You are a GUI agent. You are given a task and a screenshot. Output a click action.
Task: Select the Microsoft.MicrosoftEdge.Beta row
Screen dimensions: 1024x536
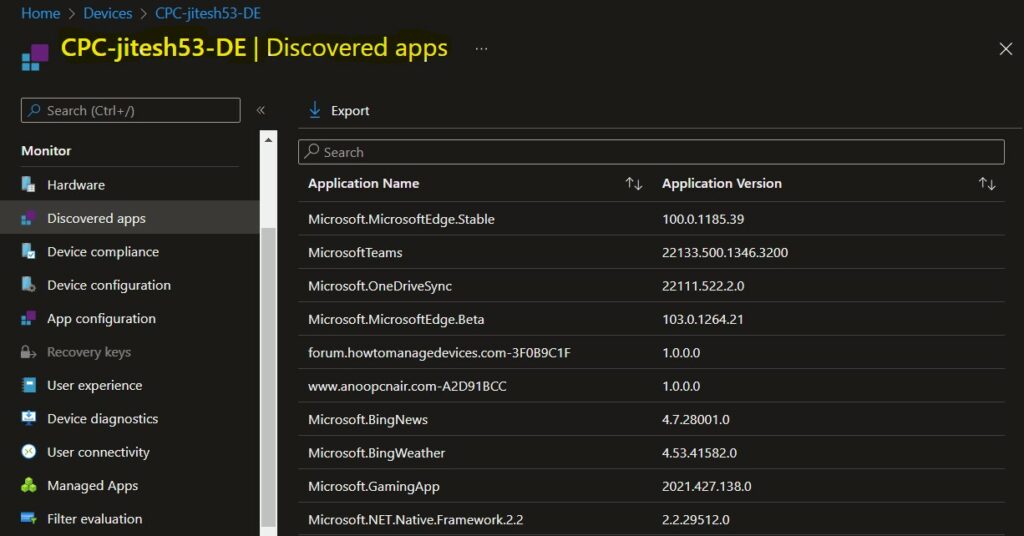pos(651,319)
